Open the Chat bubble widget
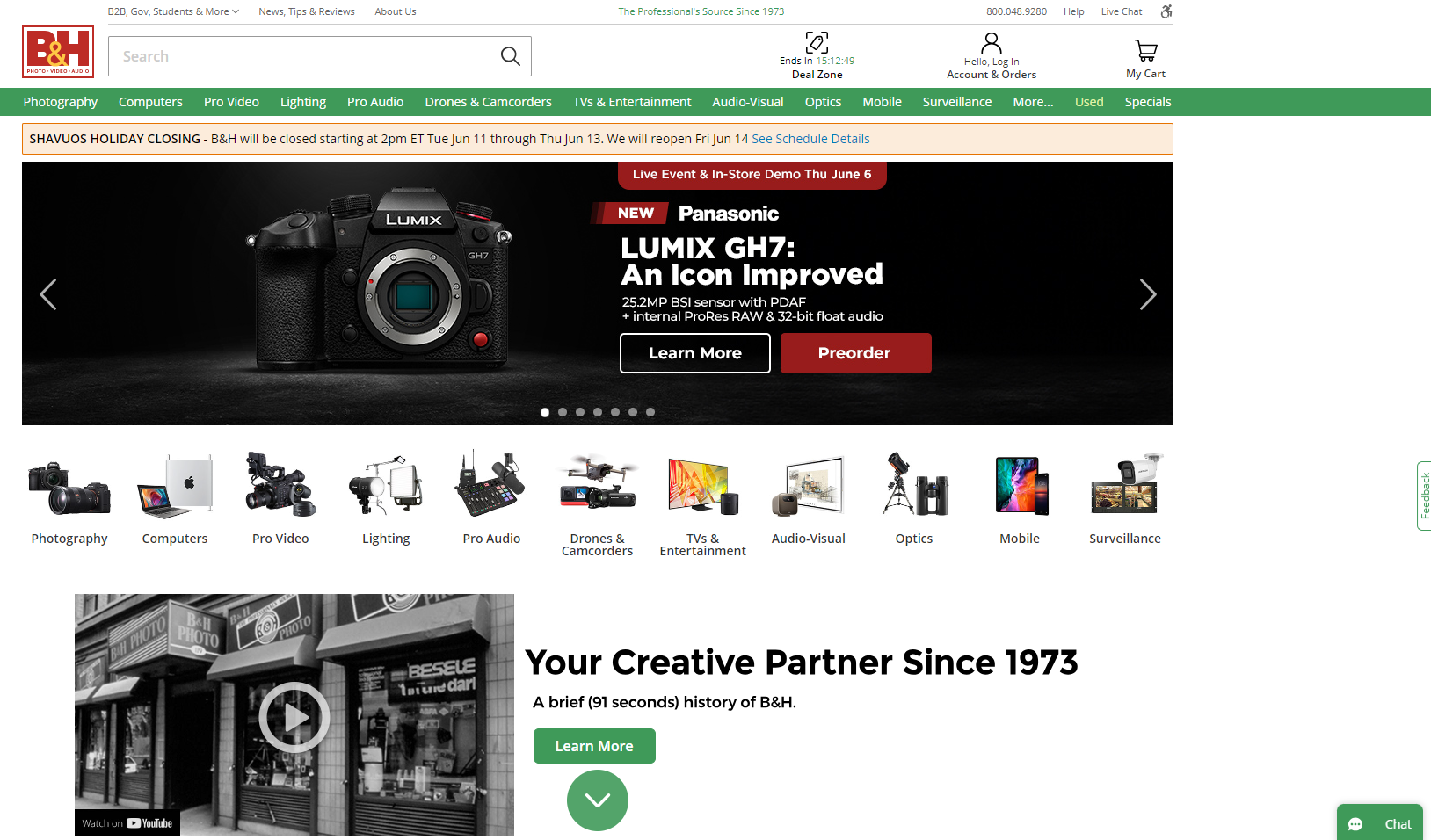 (1380, 823)
